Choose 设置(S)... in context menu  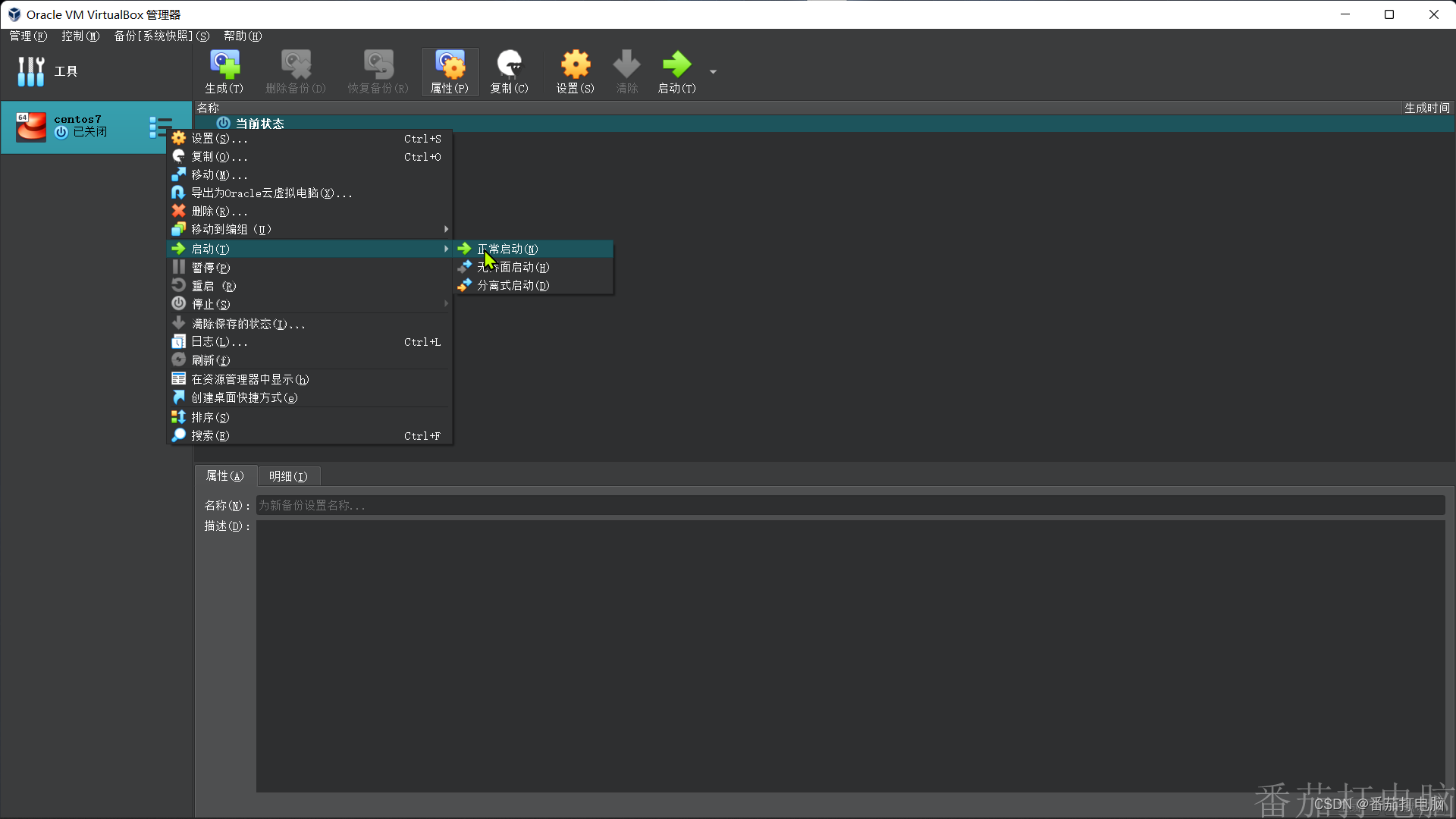[309, 139]
